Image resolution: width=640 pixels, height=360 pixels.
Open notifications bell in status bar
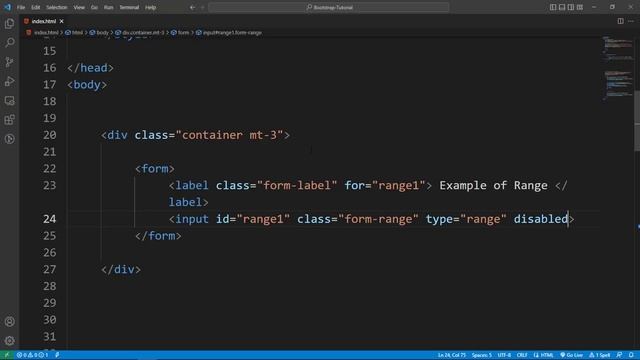(631, 355)
